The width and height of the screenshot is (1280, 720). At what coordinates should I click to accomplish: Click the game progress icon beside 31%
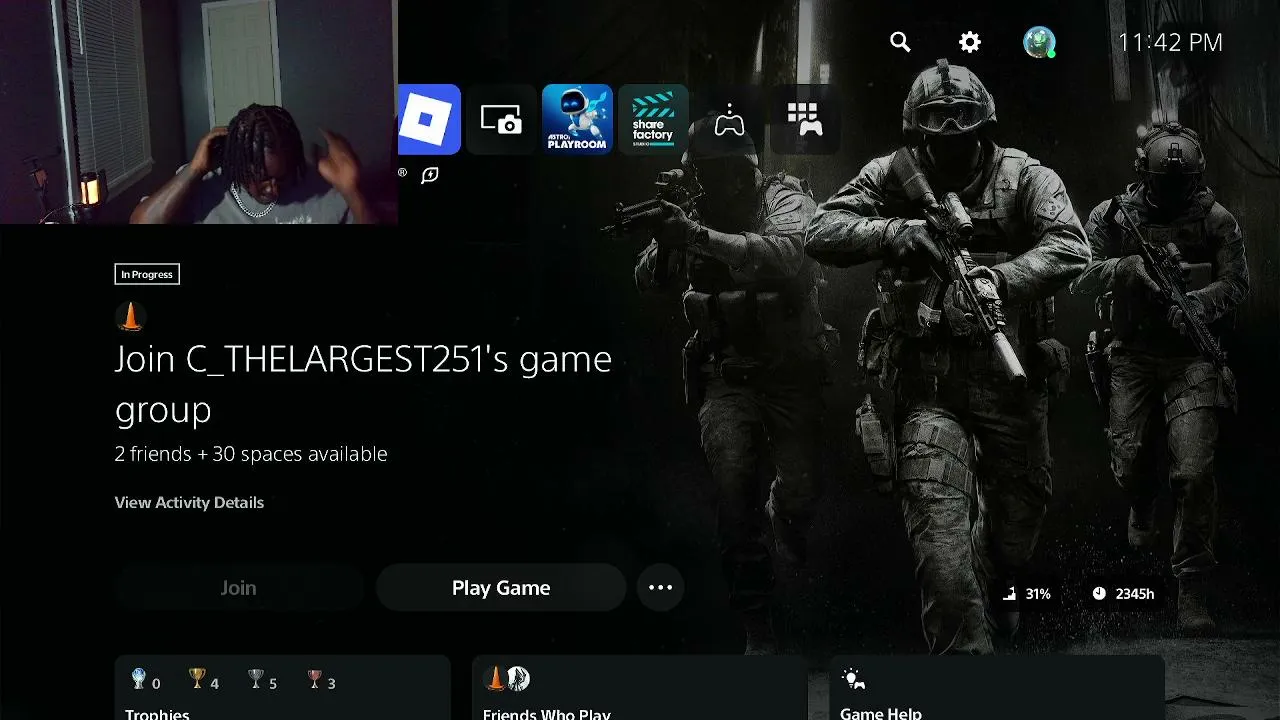coord(1009,594)
